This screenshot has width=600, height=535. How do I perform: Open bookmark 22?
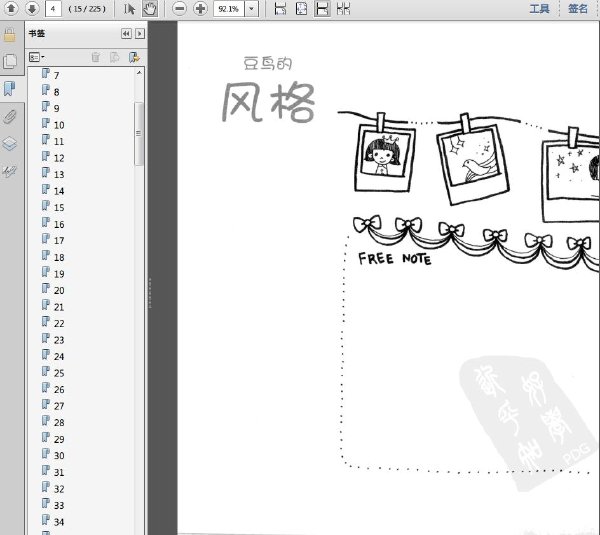tap(59, 323)
